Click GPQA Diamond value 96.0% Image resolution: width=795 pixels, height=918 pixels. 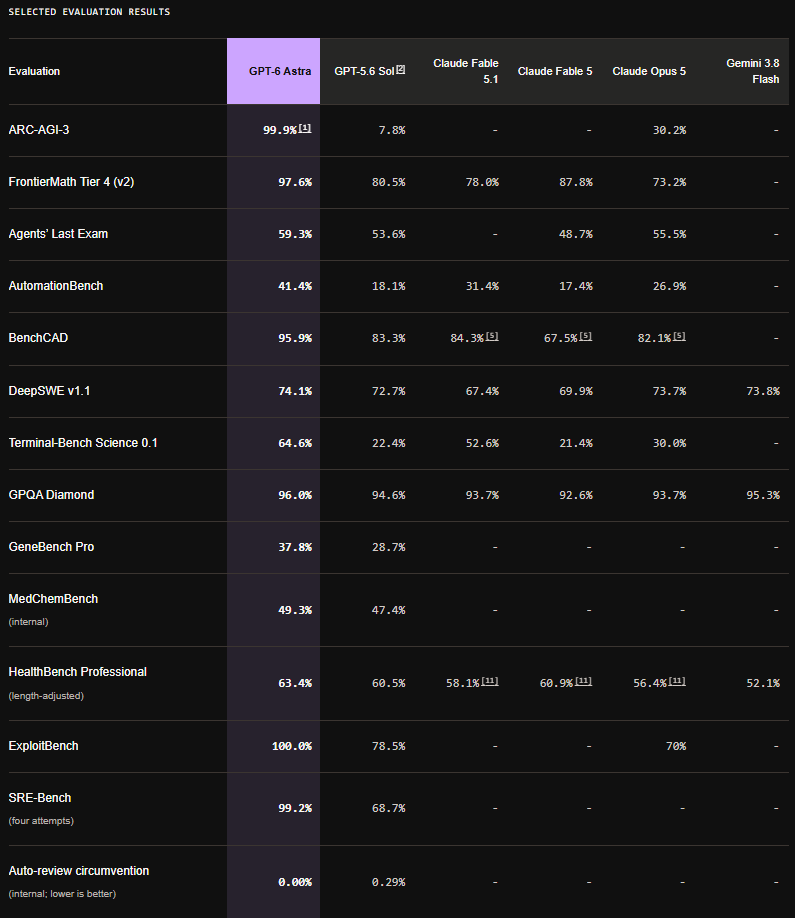[295, 495]
